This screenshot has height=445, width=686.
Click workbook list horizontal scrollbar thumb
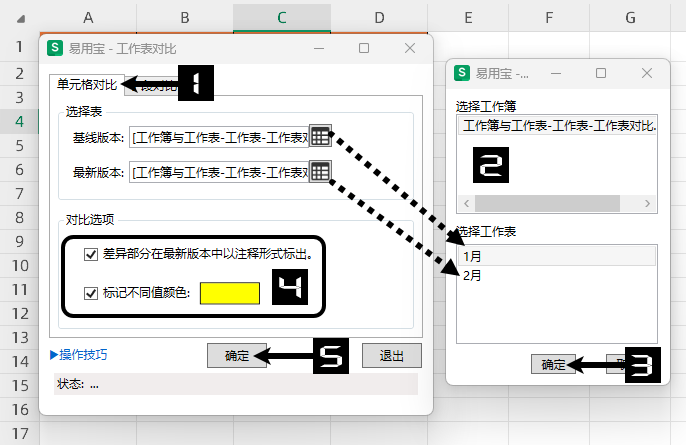pyautogui.click(x=547, y=203)
